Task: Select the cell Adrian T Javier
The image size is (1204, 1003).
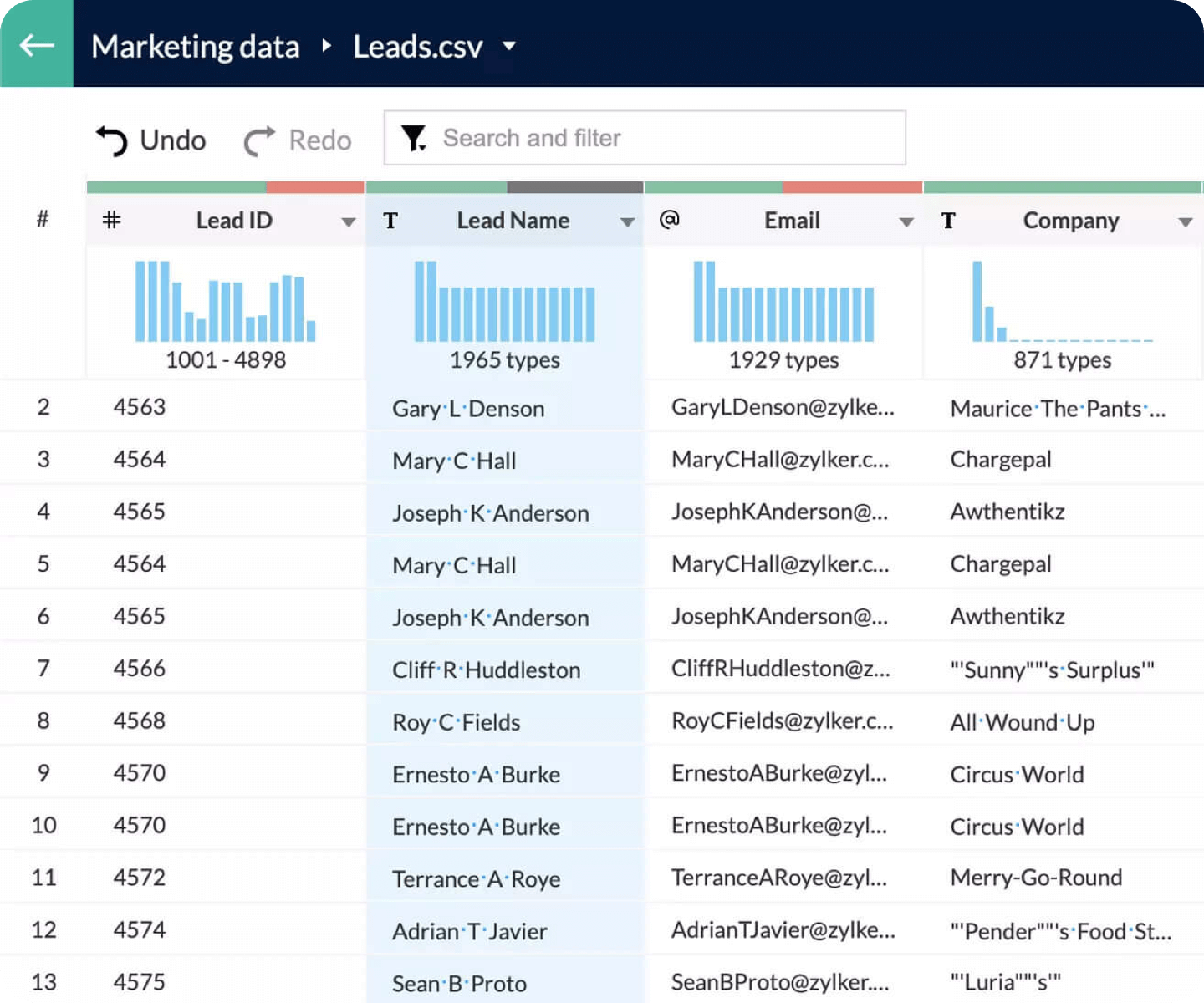Action: pos(505,930)
